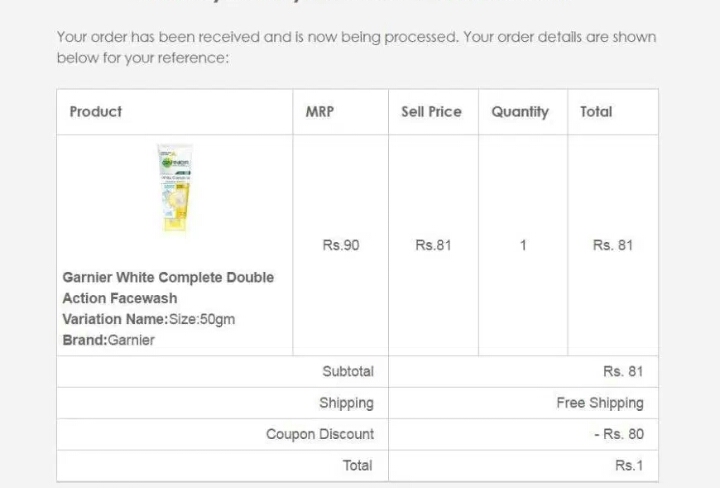
Task: Click the Quantity column header
Action: 520,112
